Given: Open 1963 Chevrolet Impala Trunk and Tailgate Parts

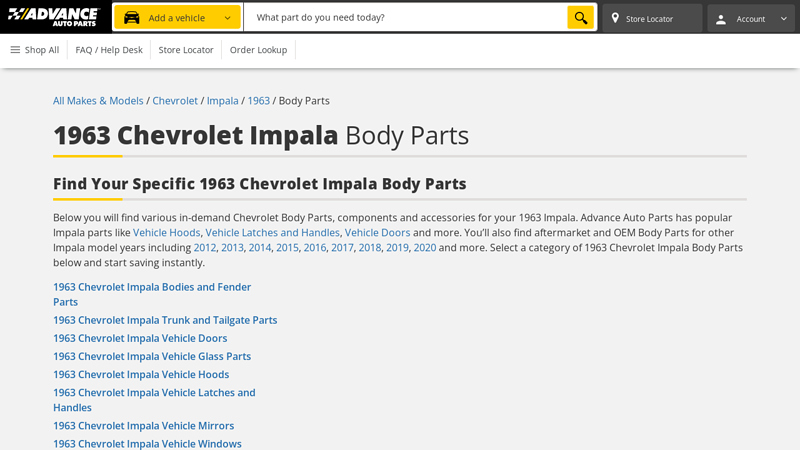Looking at the screenshot, I should (x=165, y=320).
